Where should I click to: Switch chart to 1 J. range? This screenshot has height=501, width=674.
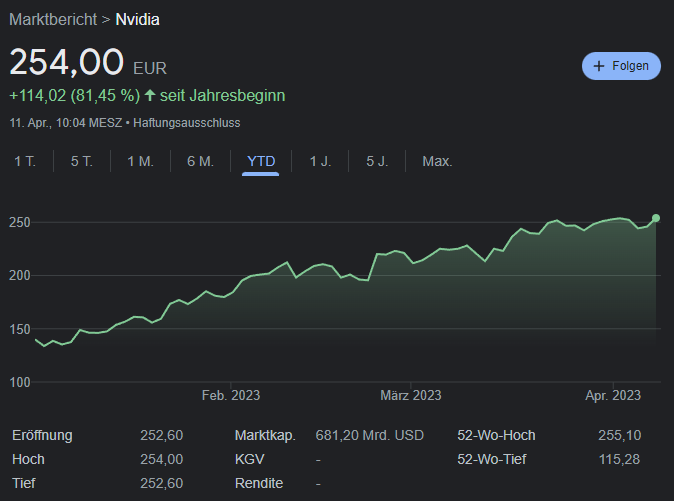(320, 161)
